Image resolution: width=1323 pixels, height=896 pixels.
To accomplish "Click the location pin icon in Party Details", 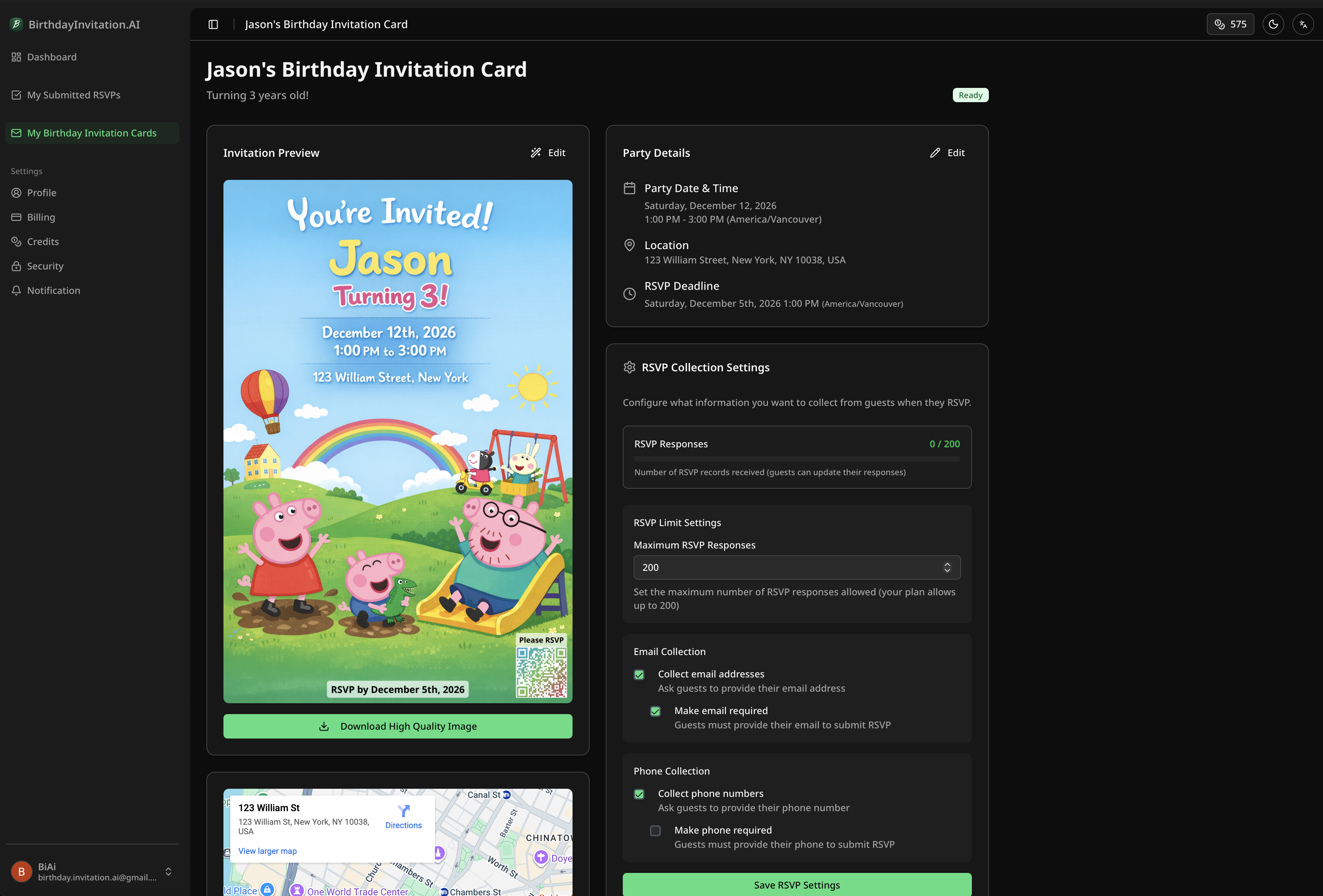I will (629, 245).
